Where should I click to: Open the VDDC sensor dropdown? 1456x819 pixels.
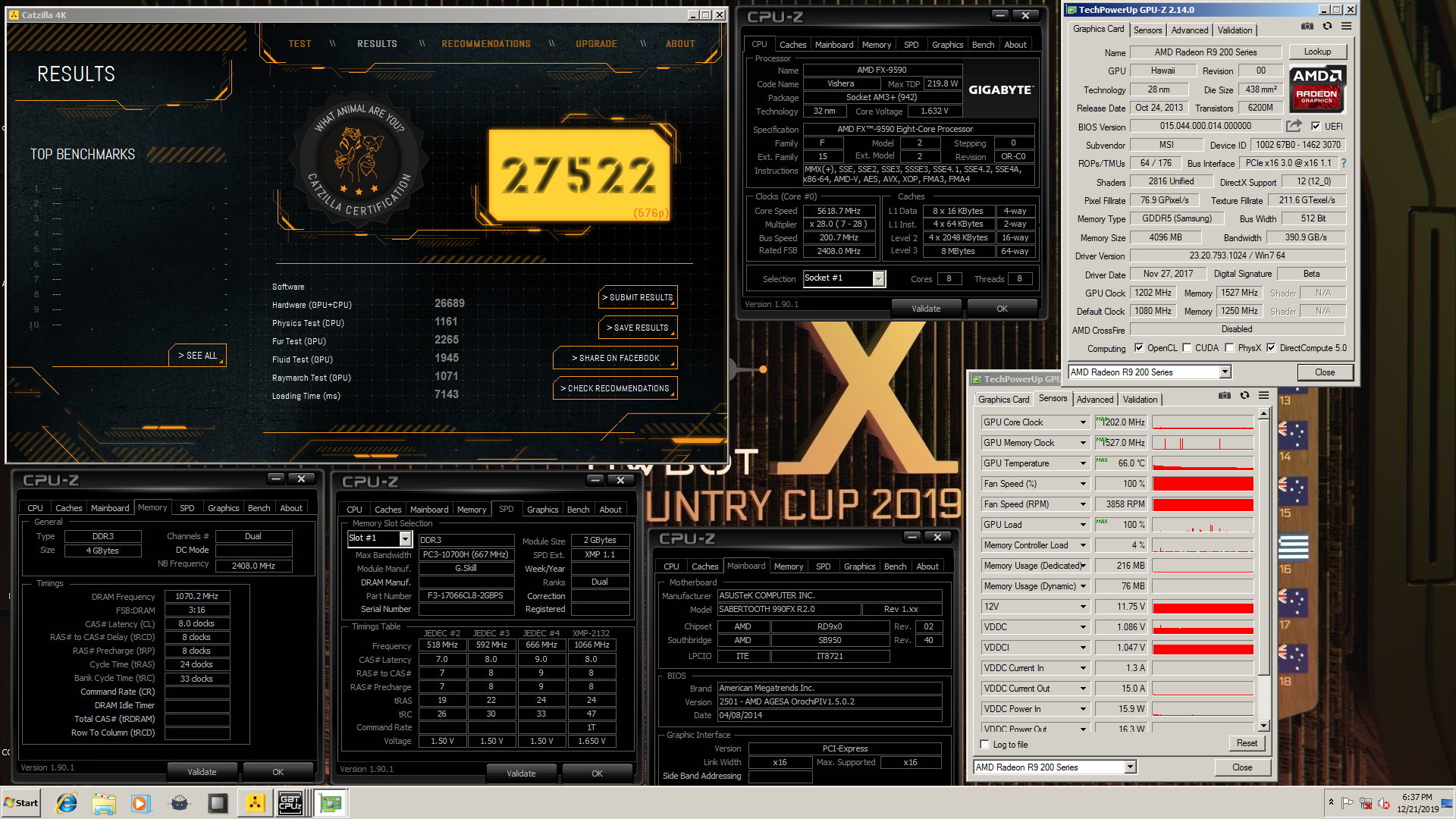click(1083, 627)
